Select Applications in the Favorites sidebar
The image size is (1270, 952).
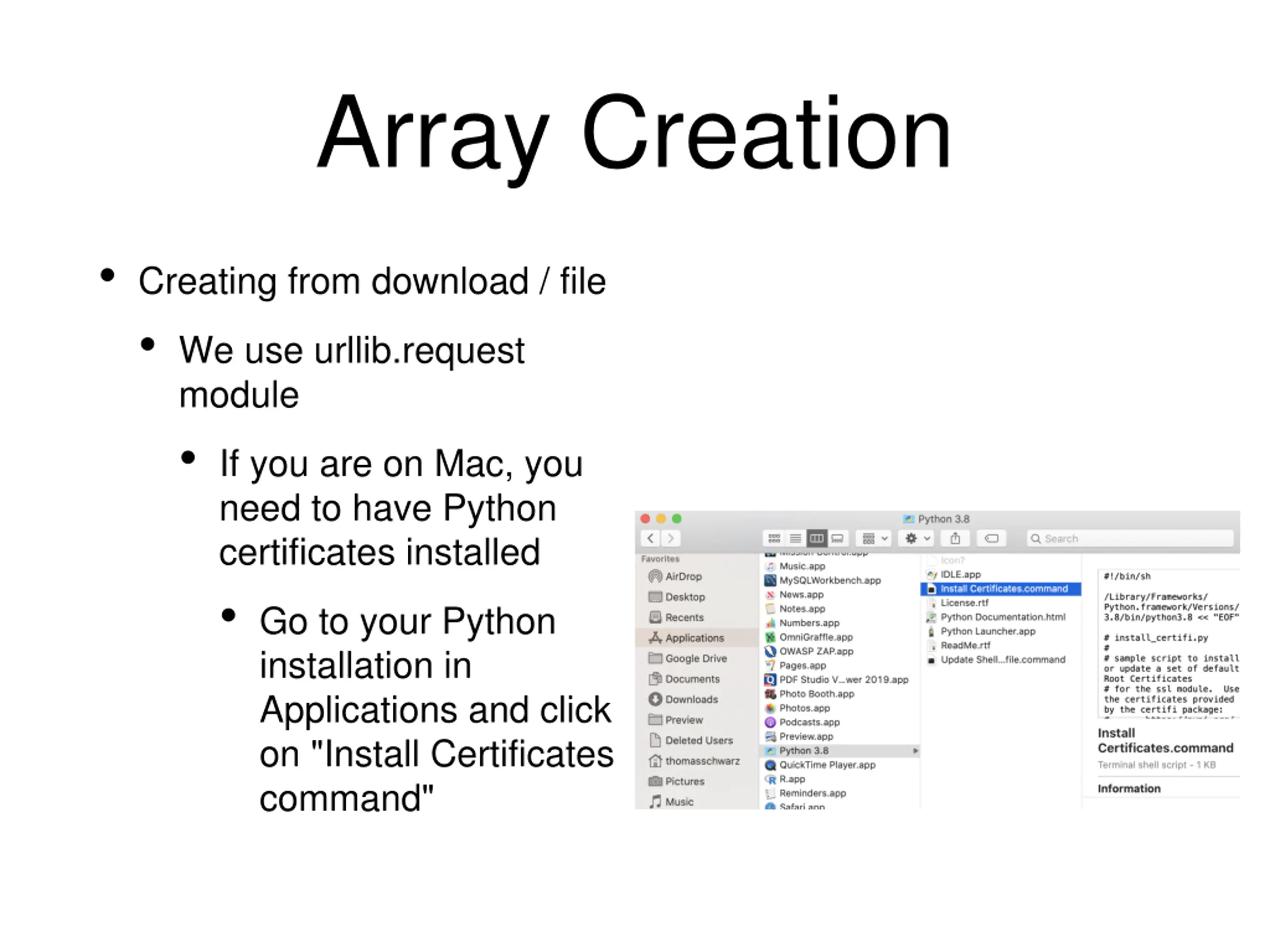[694, 638]
